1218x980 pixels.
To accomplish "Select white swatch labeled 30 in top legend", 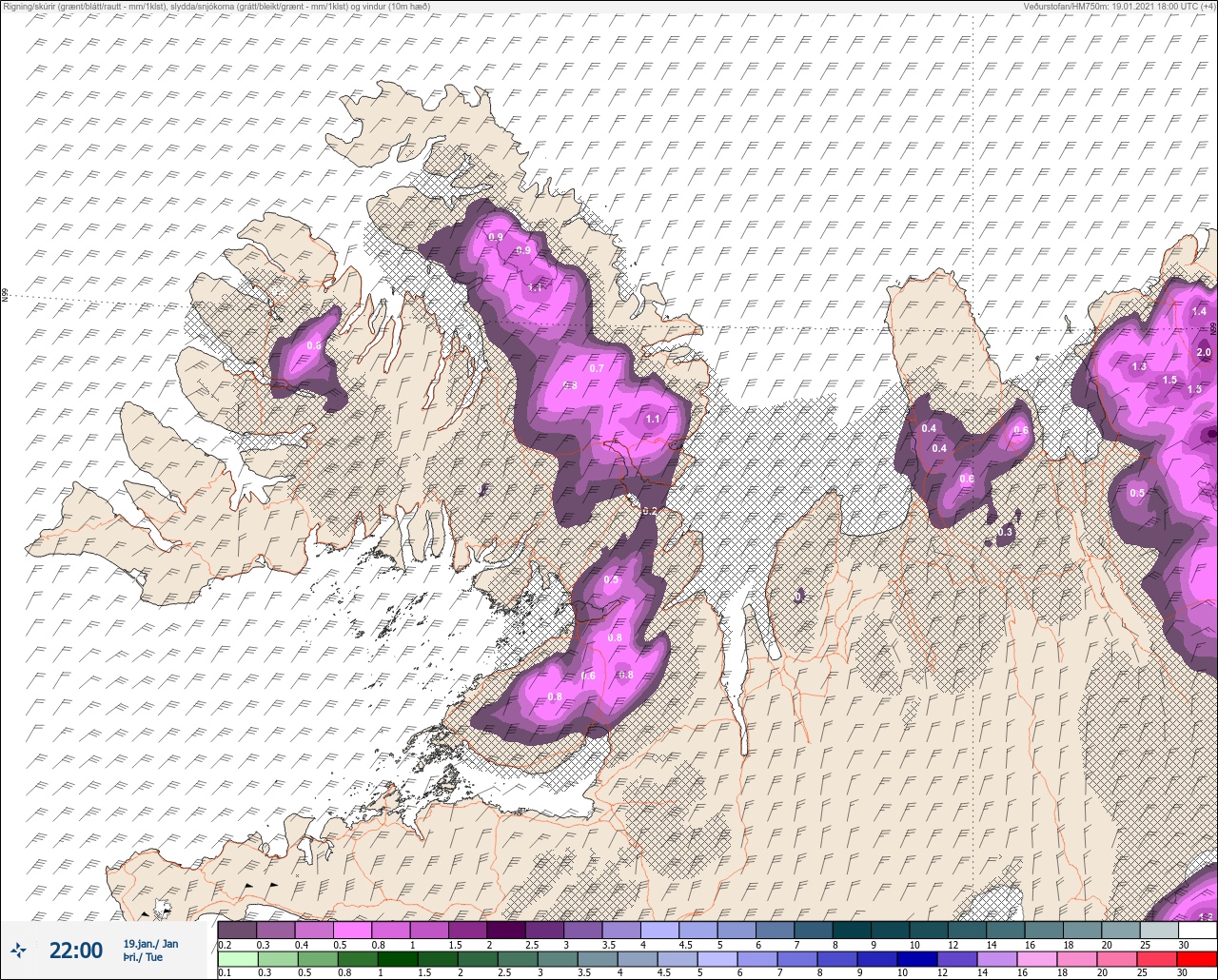I will (x=1197, y=930).
